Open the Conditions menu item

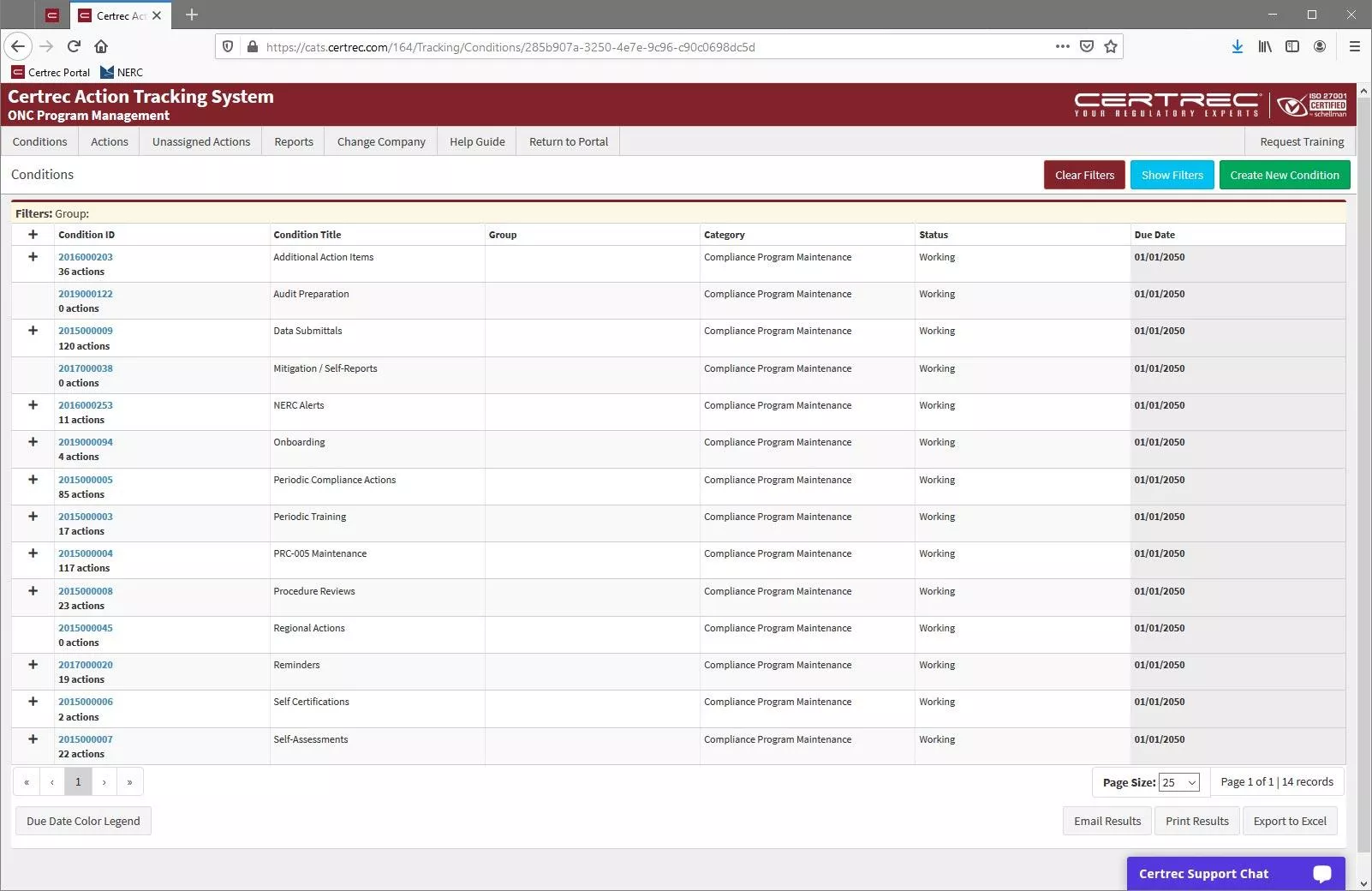(x=39, y=141)
